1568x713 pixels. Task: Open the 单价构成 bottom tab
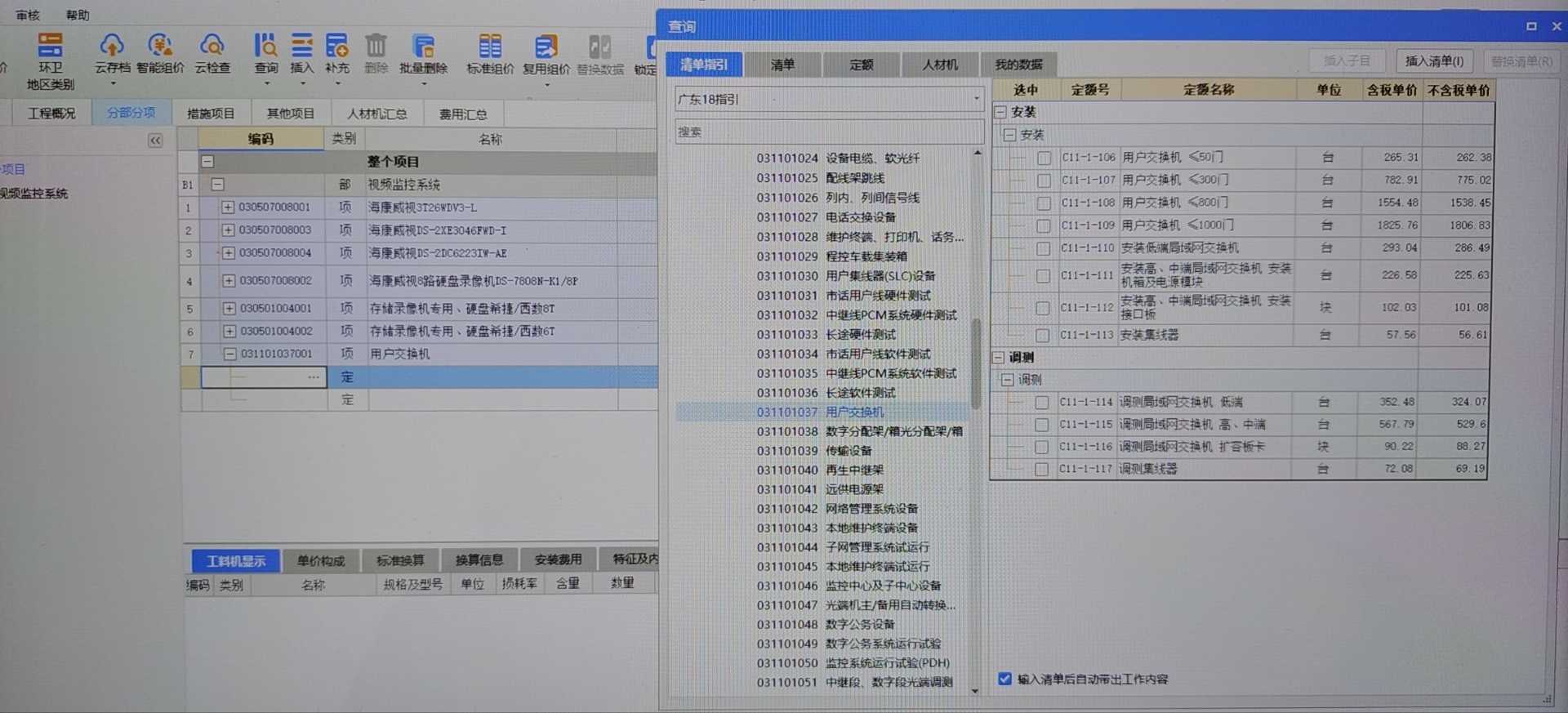321,561
